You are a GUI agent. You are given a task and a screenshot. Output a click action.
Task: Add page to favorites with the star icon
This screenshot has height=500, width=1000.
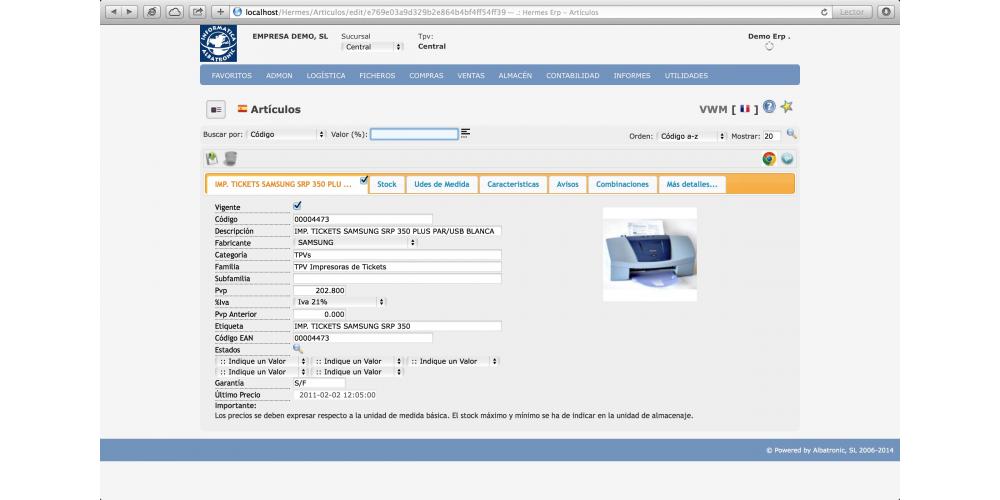787,107
